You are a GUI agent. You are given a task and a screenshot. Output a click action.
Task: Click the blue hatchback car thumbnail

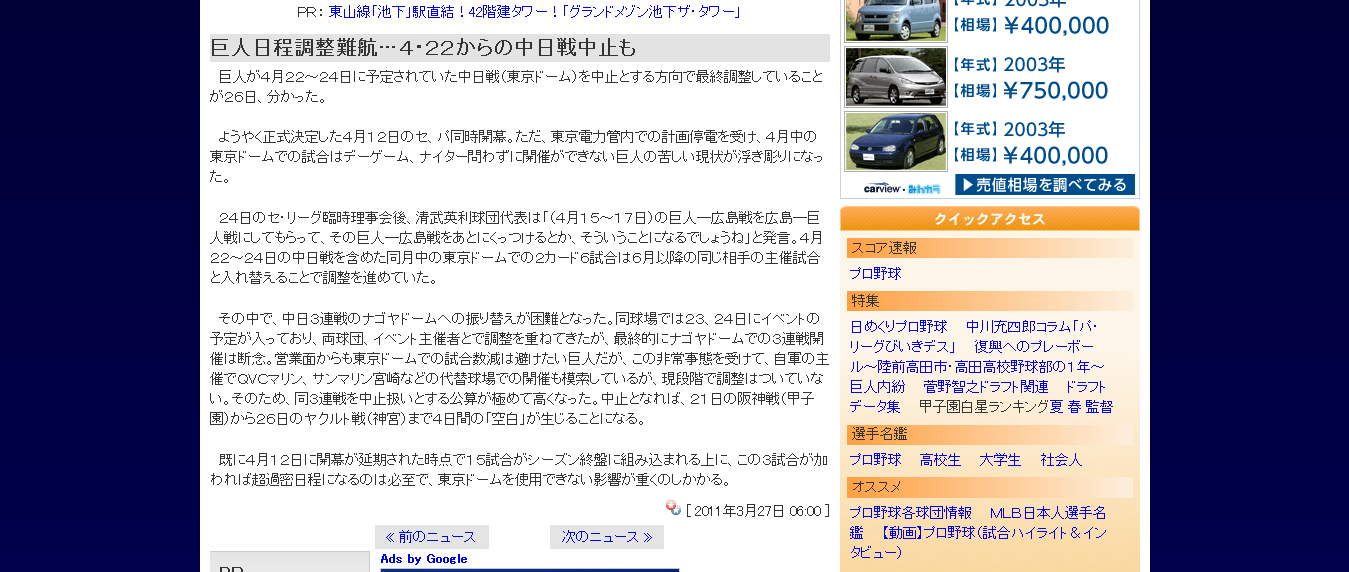[895, 141]
